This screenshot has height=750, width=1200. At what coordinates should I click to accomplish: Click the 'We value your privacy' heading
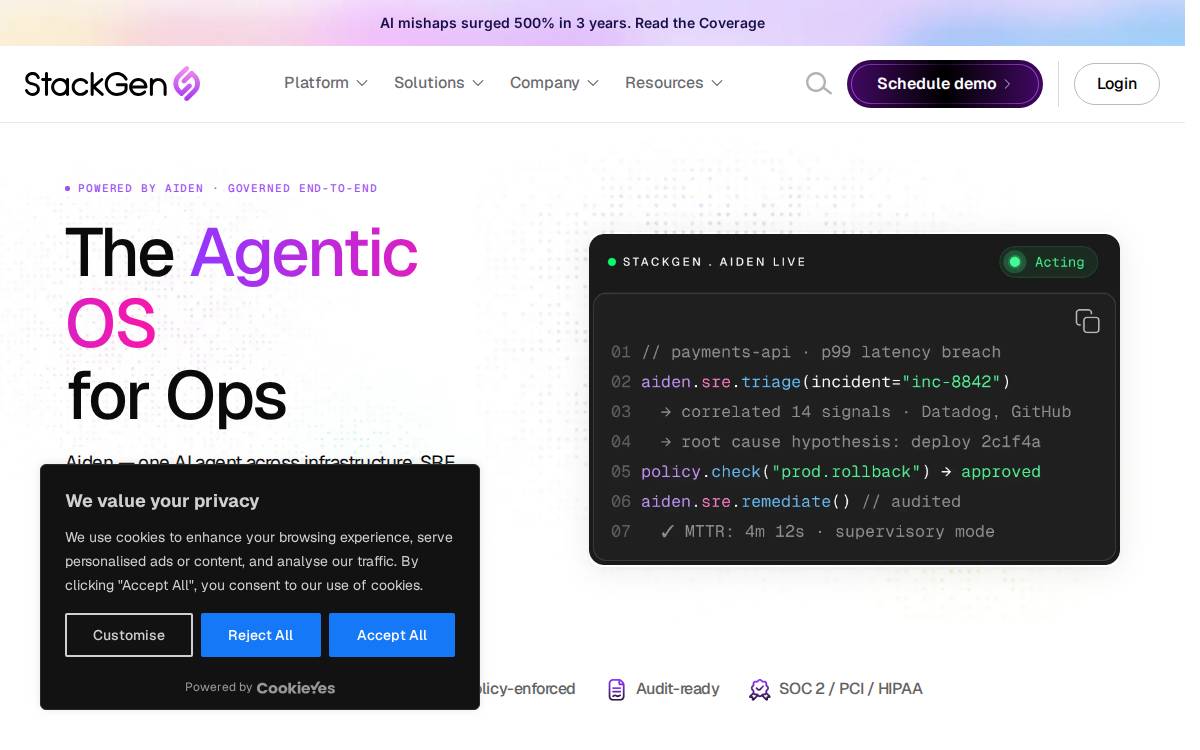tap(162, 501)
